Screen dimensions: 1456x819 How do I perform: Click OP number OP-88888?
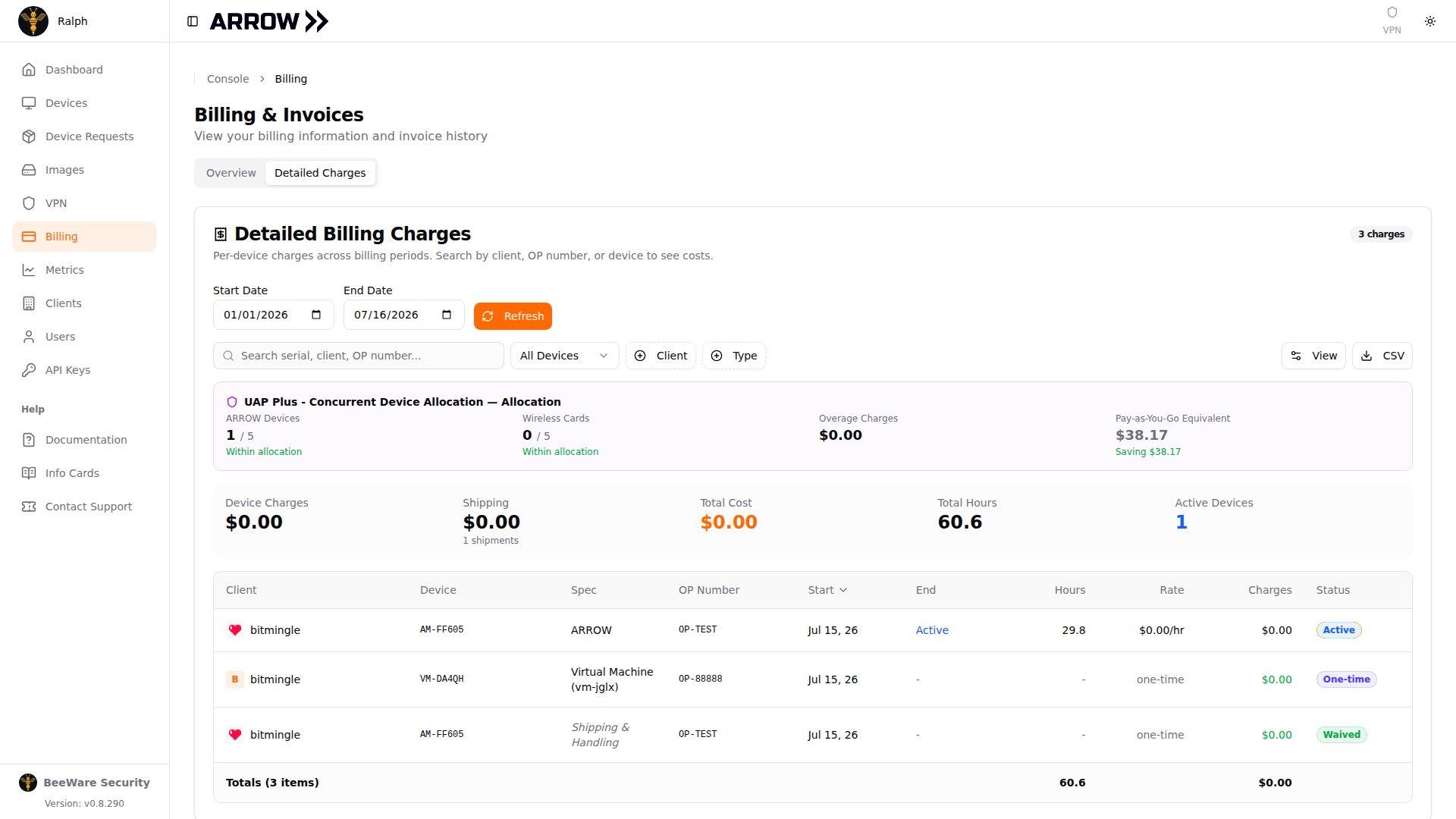pyautogui.click(x=701, y=679)
